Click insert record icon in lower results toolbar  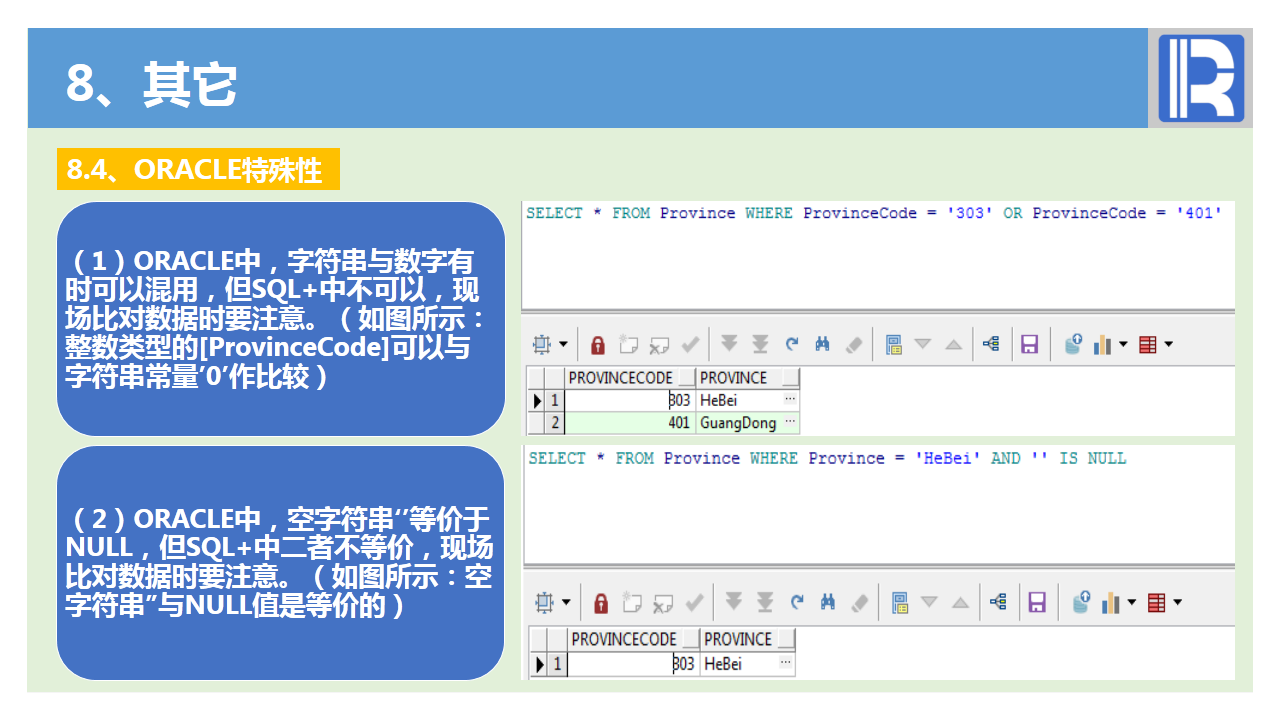[631, 602]
